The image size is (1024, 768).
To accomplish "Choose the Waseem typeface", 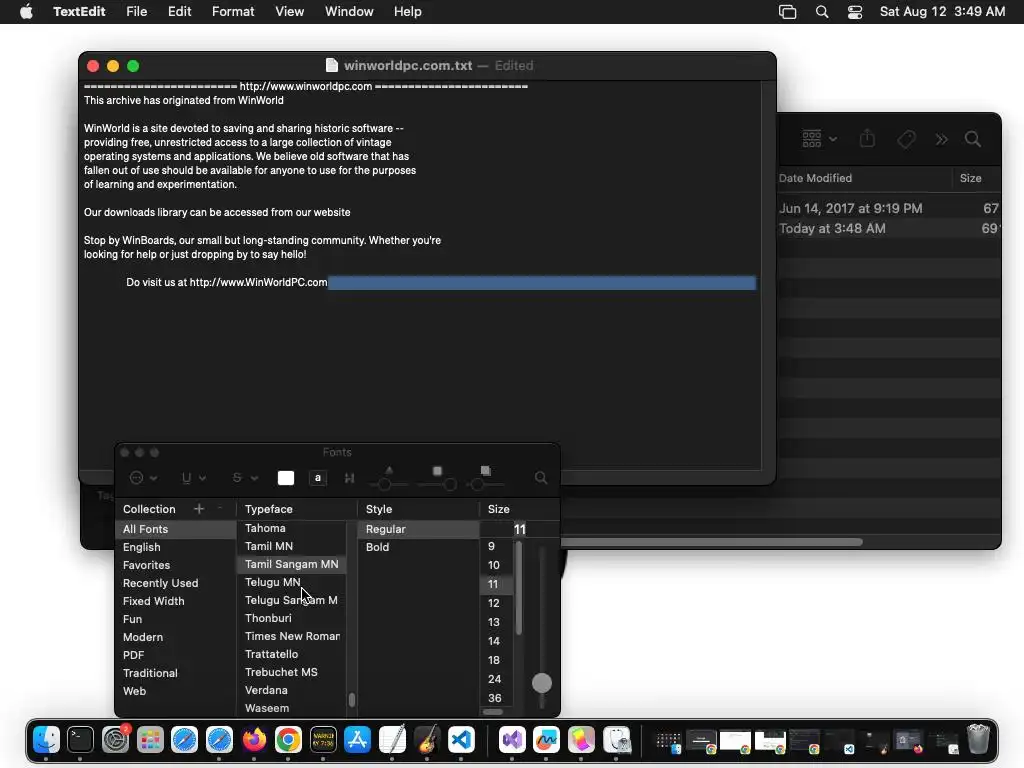I will tap(292, 708).
